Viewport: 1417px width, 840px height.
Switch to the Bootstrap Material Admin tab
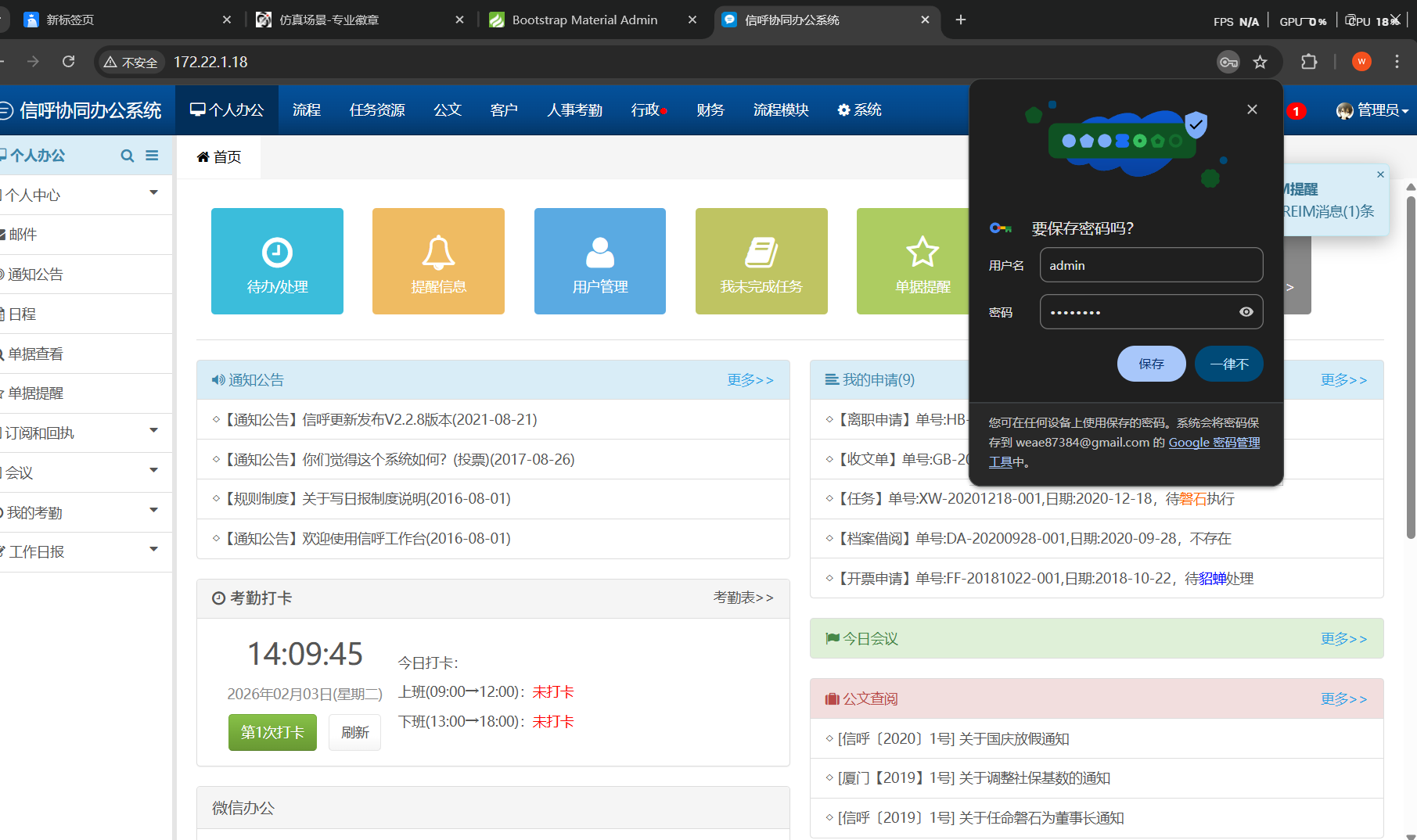click(x=584, y=20)
